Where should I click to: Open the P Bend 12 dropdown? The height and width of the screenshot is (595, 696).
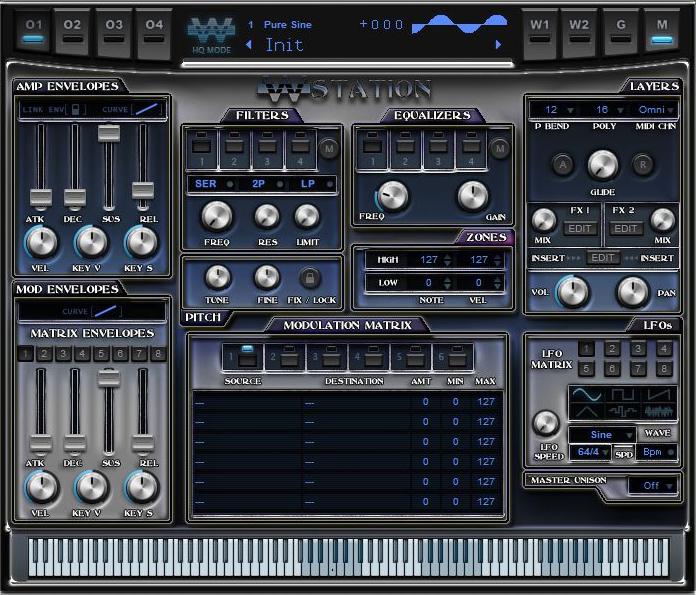556,109
